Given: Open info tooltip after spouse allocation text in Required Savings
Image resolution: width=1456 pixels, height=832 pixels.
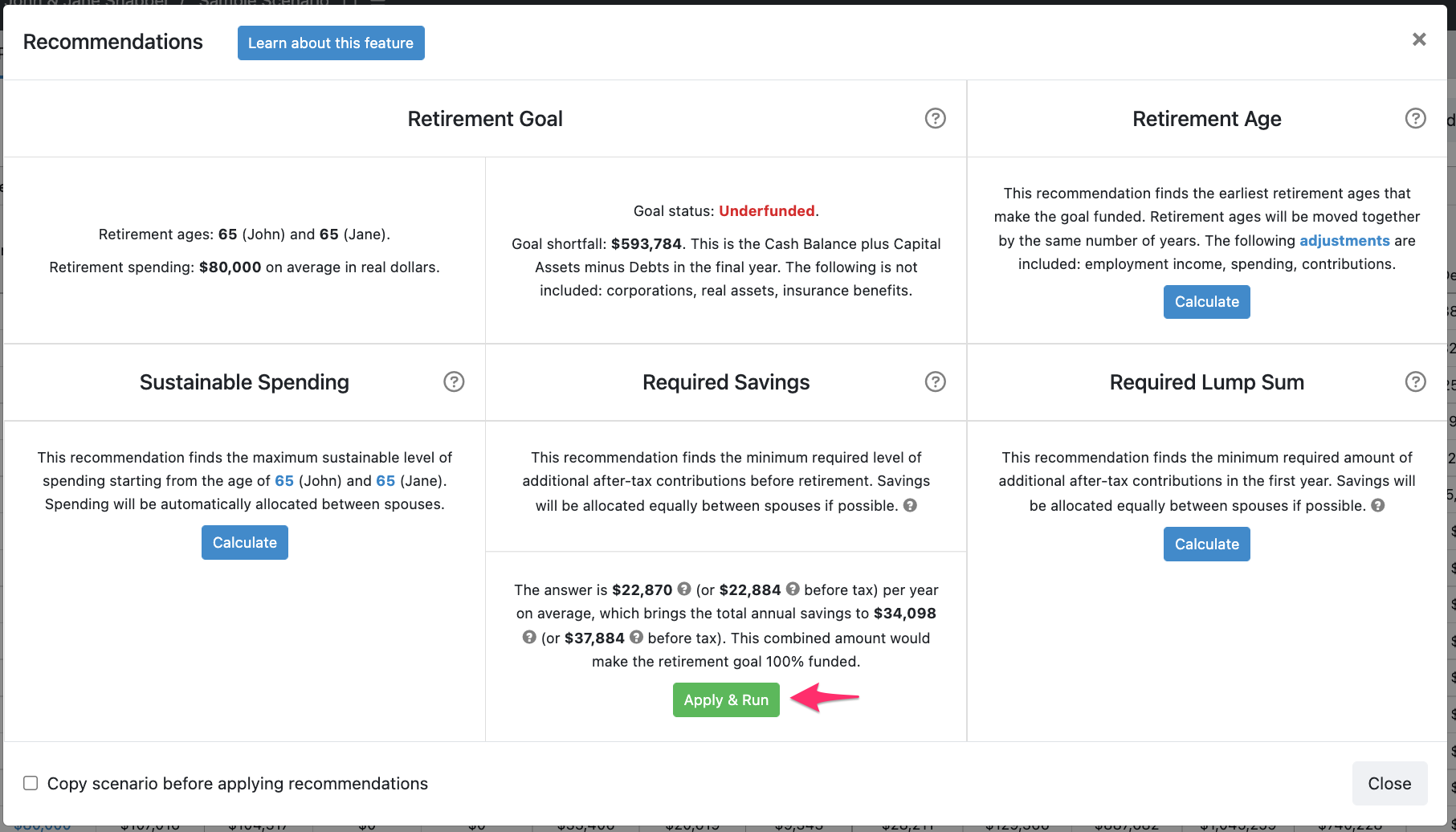Looking at the screenshot, I should (910, 505).
